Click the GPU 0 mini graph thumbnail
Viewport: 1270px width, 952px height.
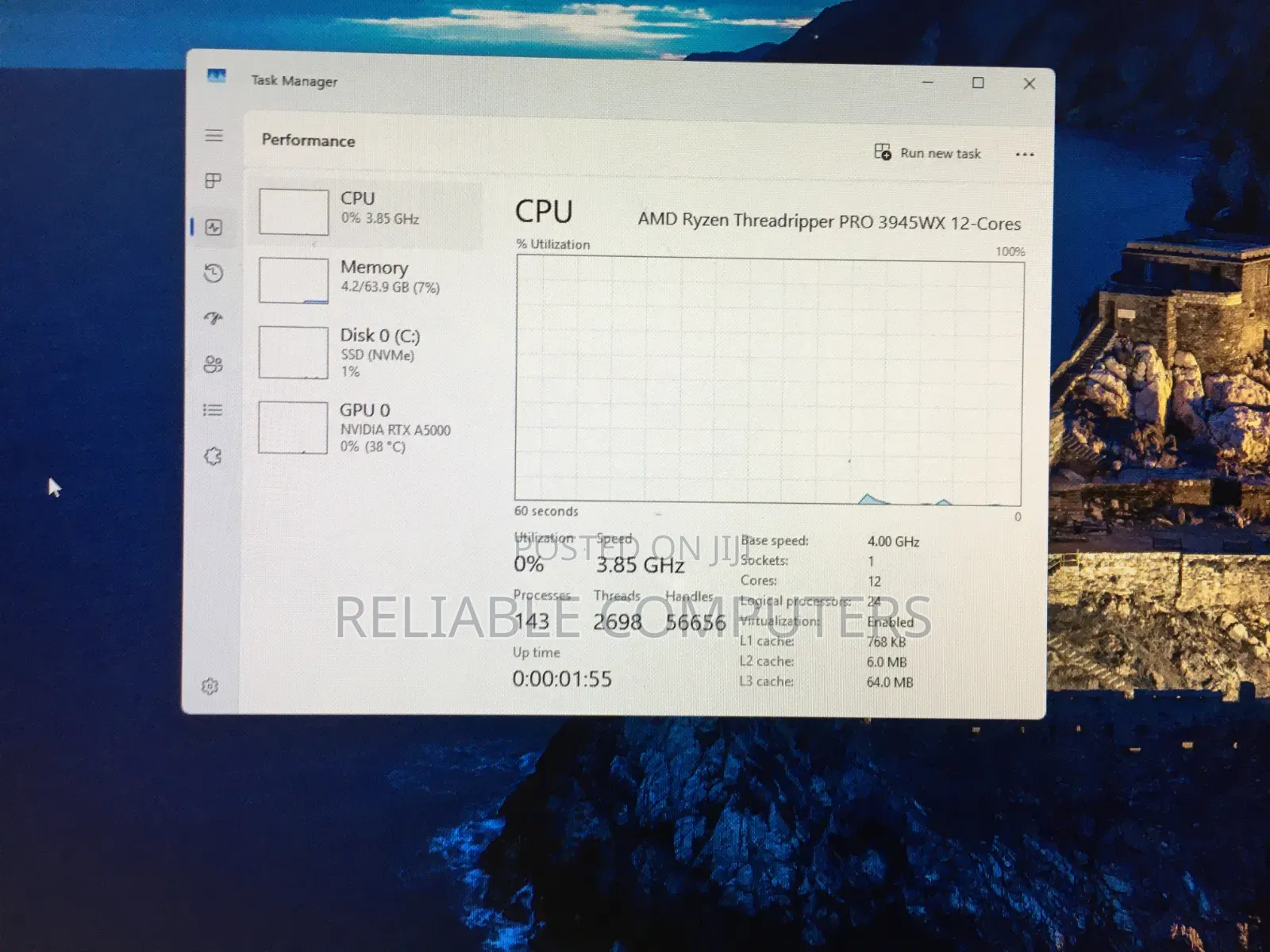[293, 428]
